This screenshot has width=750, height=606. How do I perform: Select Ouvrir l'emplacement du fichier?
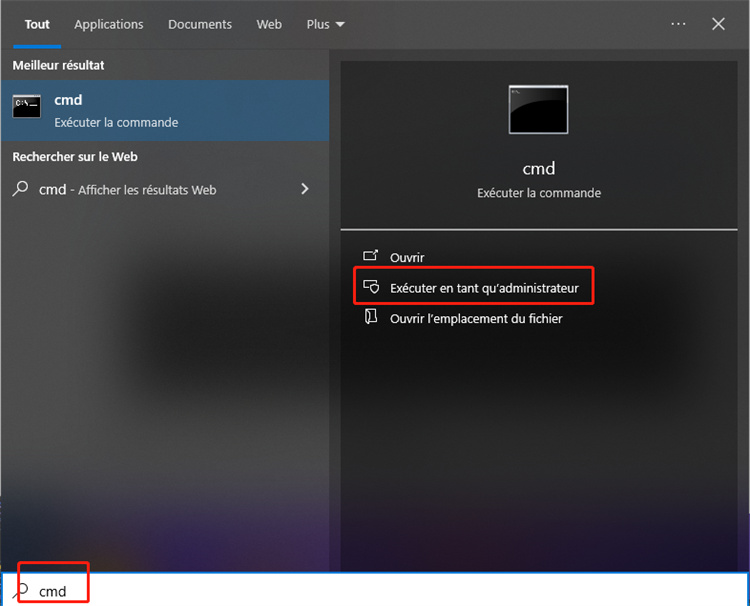tap(476, 319)
